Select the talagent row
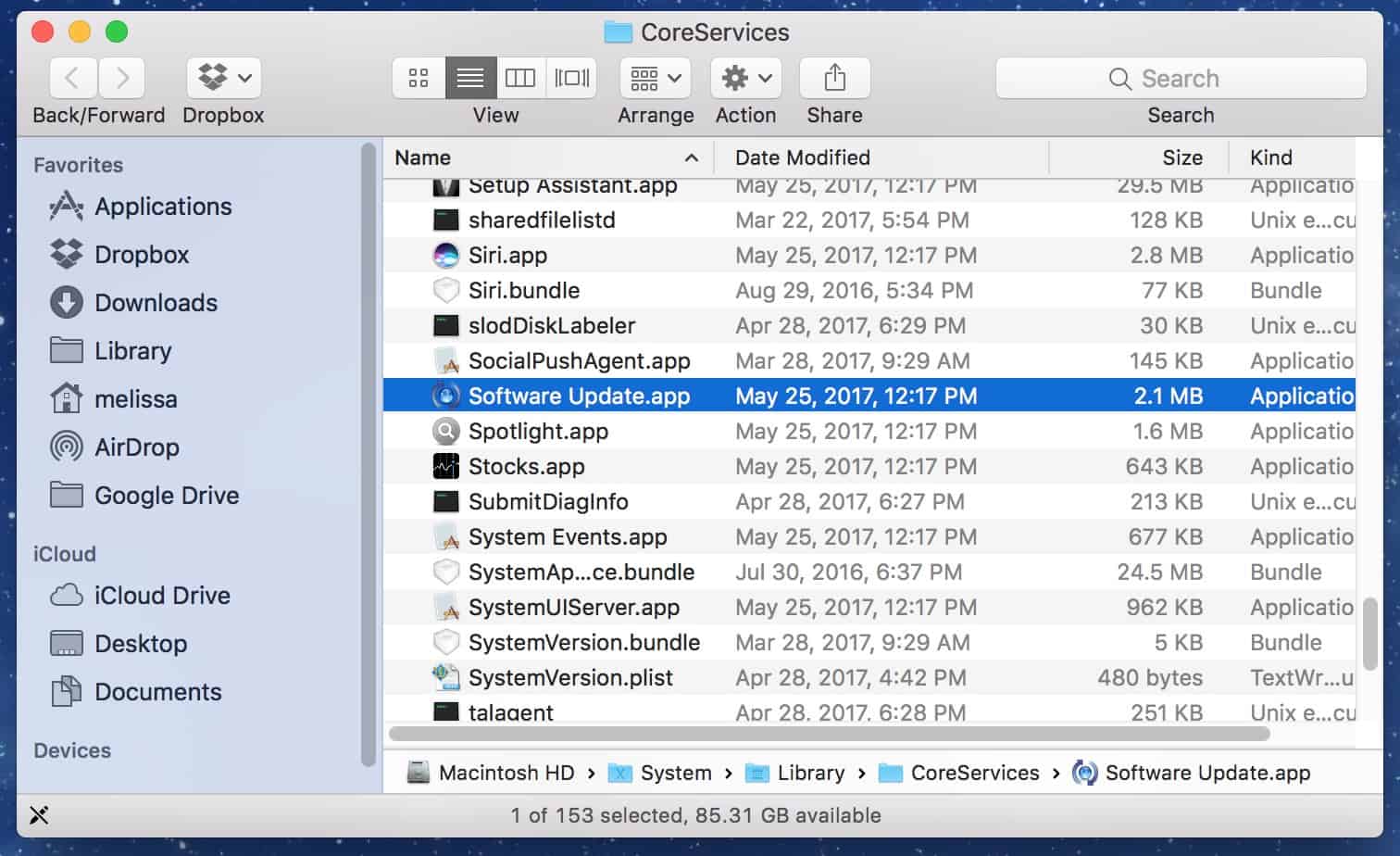The width and height of the screenshot is (1400, 856). [869, 711]
